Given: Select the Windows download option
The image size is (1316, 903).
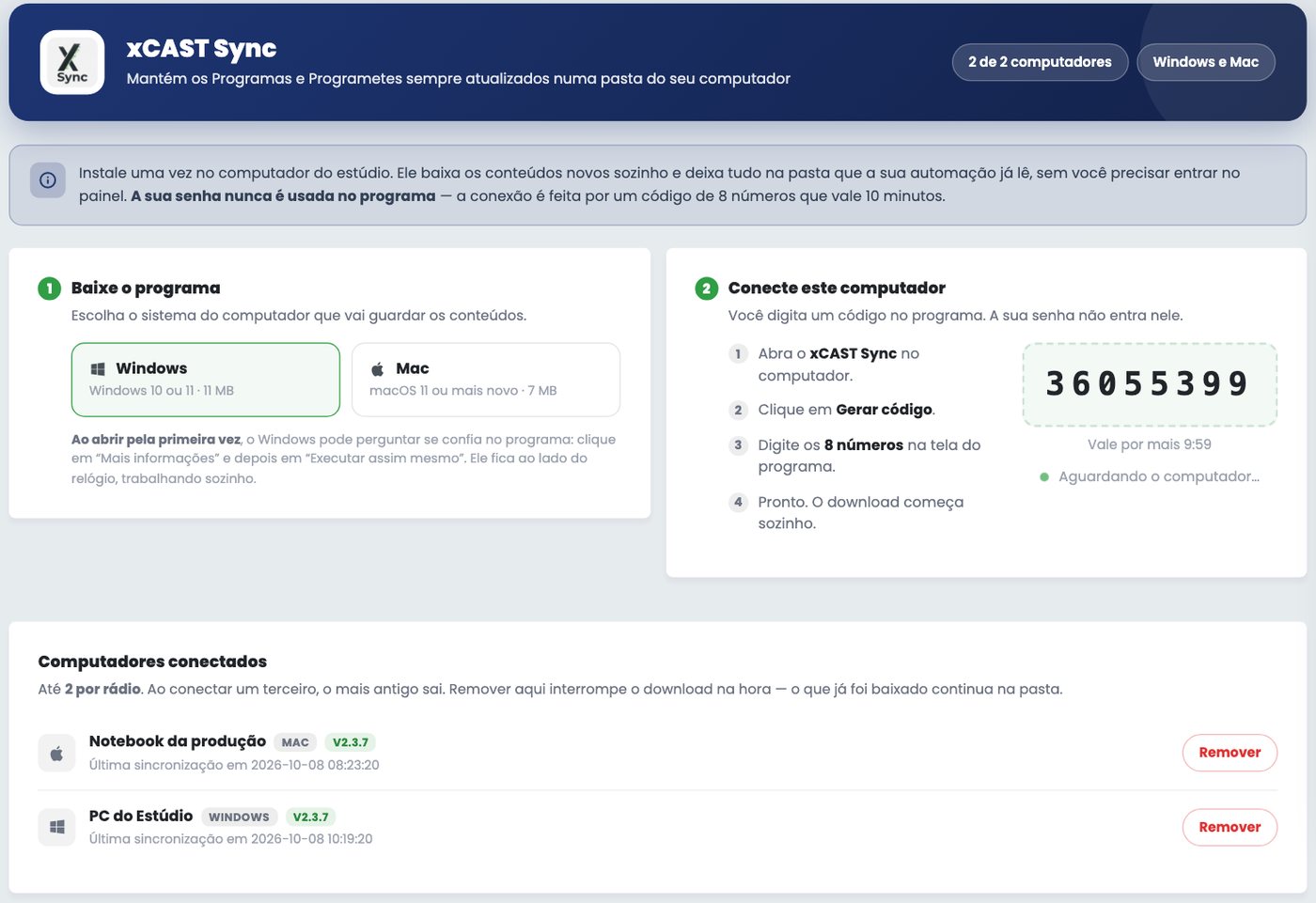Looking at the screenshot, I should (x=206, y=380).
